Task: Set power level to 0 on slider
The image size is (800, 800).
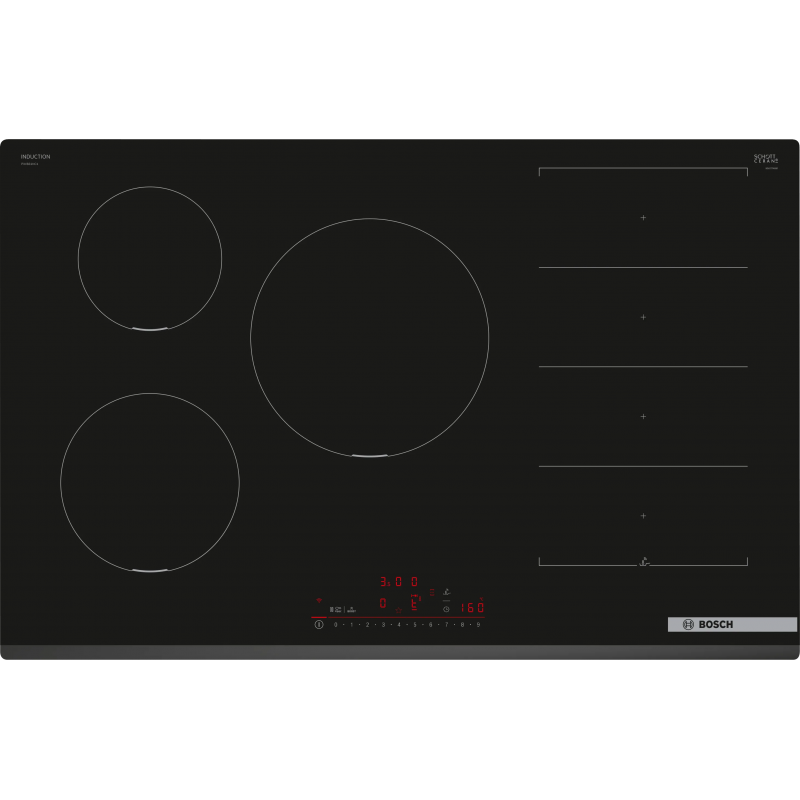Action: (335, 624)
